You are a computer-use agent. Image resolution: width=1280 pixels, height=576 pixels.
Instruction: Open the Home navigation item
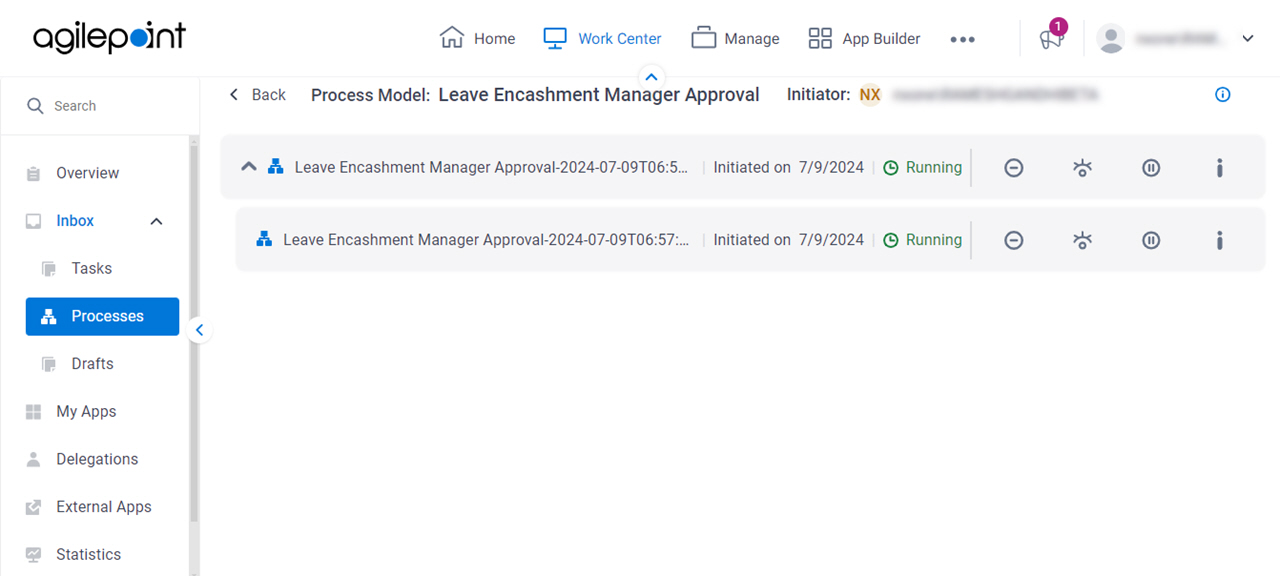[x=477, y=38]
